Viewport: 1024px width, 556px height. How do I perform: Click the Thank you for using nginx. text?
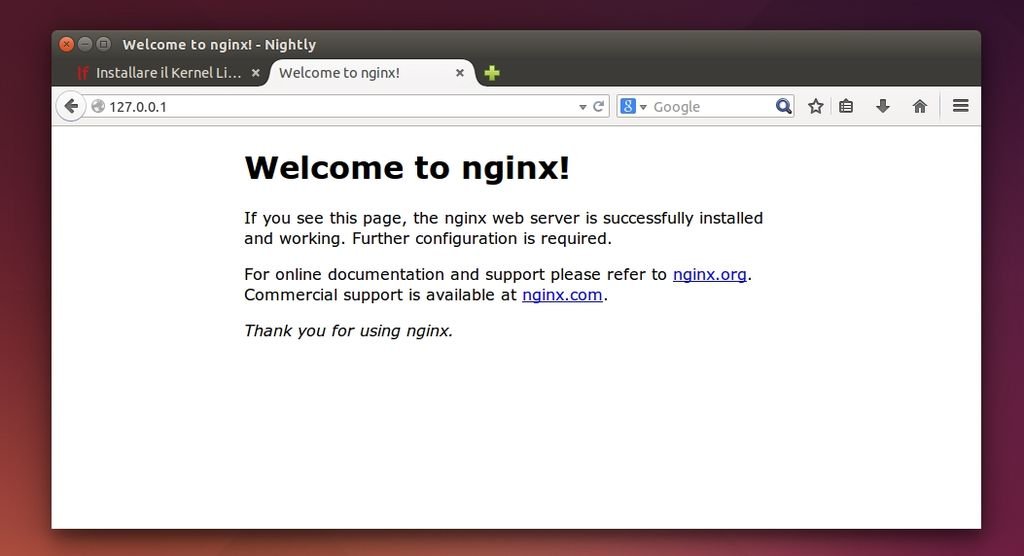coord(348,331)
